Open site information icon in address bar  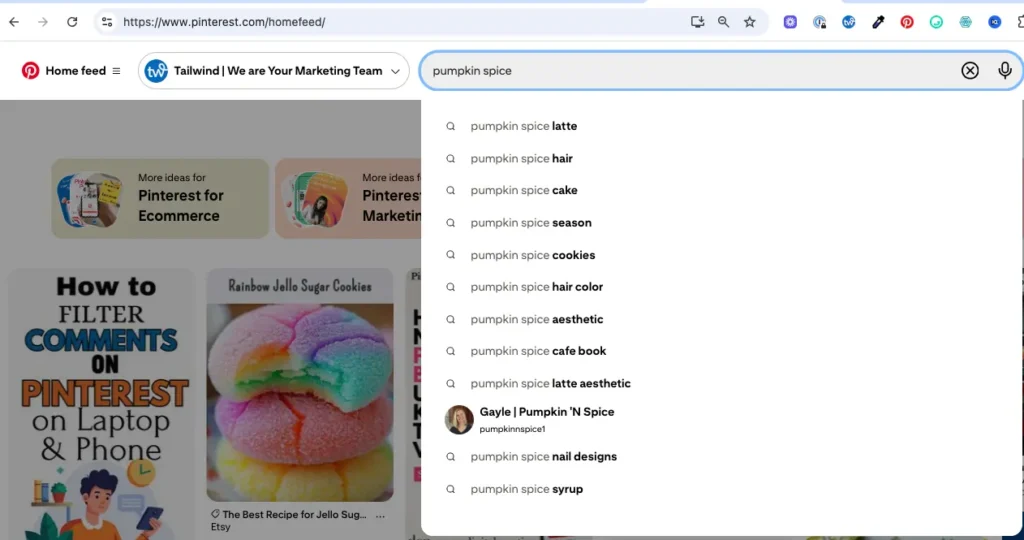tap(106, 22)
